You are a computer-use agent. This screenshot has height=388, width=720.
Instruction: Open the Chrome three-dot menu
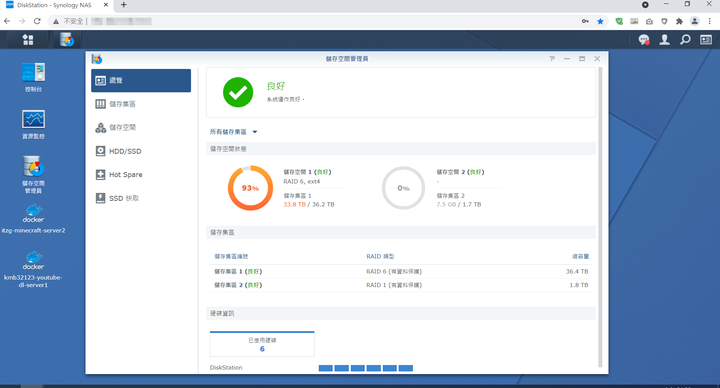(710, 21)
